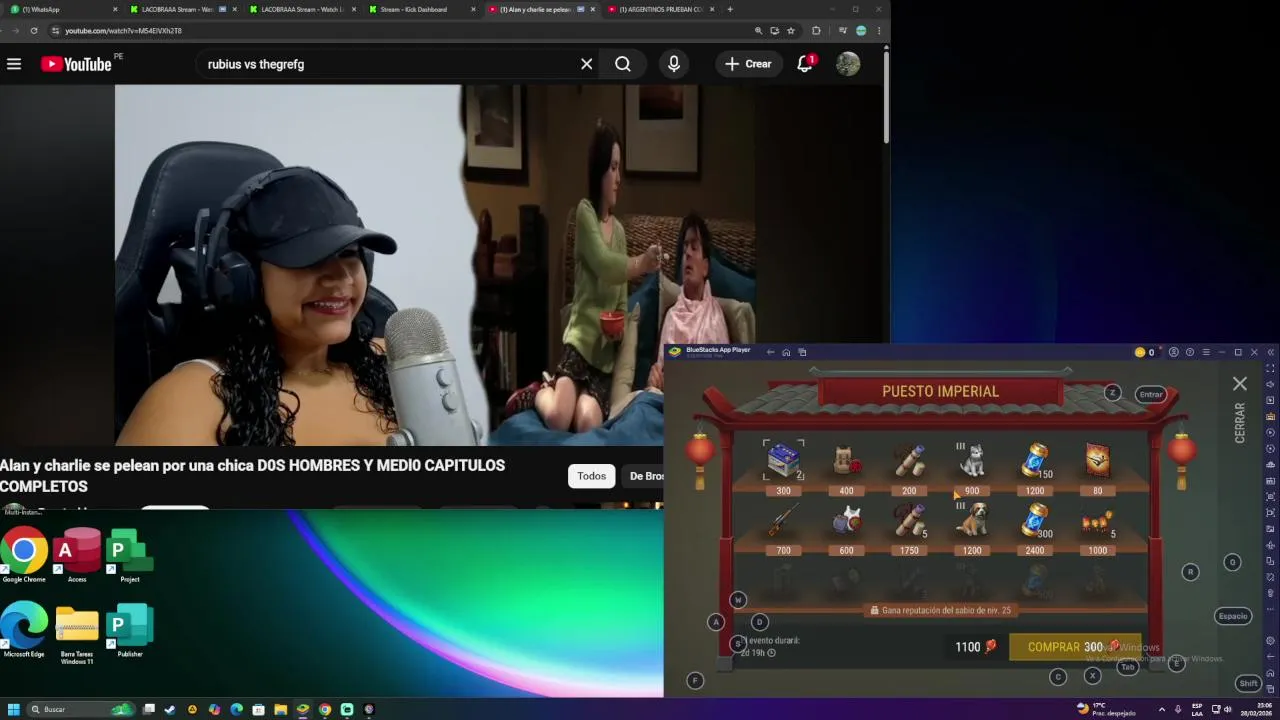The width and height of the screenshot is (1280, 720).
Task: Click the Chrome address bar URL
Action: [x=123, y=31]
